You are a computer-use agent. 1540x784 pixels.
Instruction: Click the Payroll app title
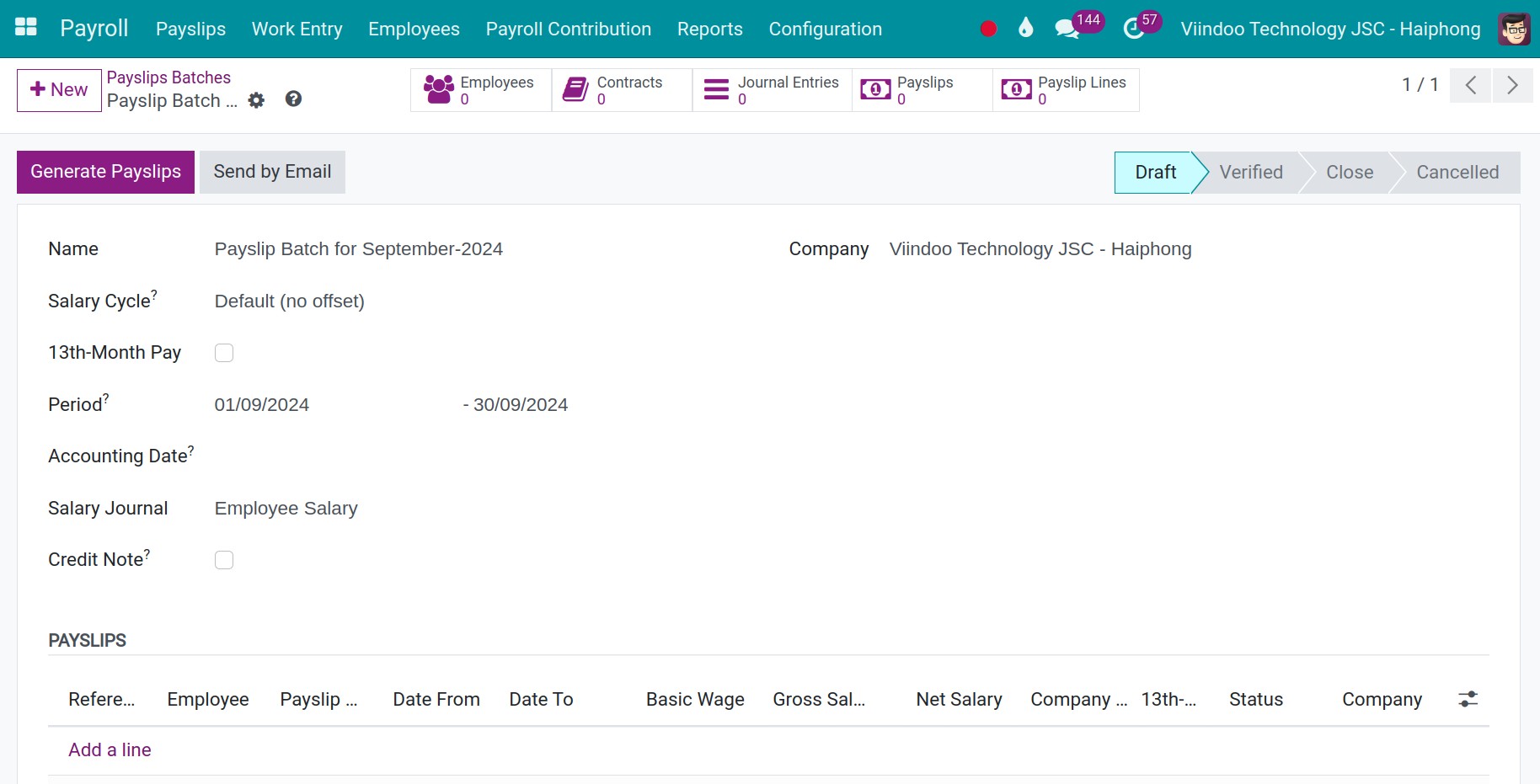pyautogui.click(x=94, y=28)
